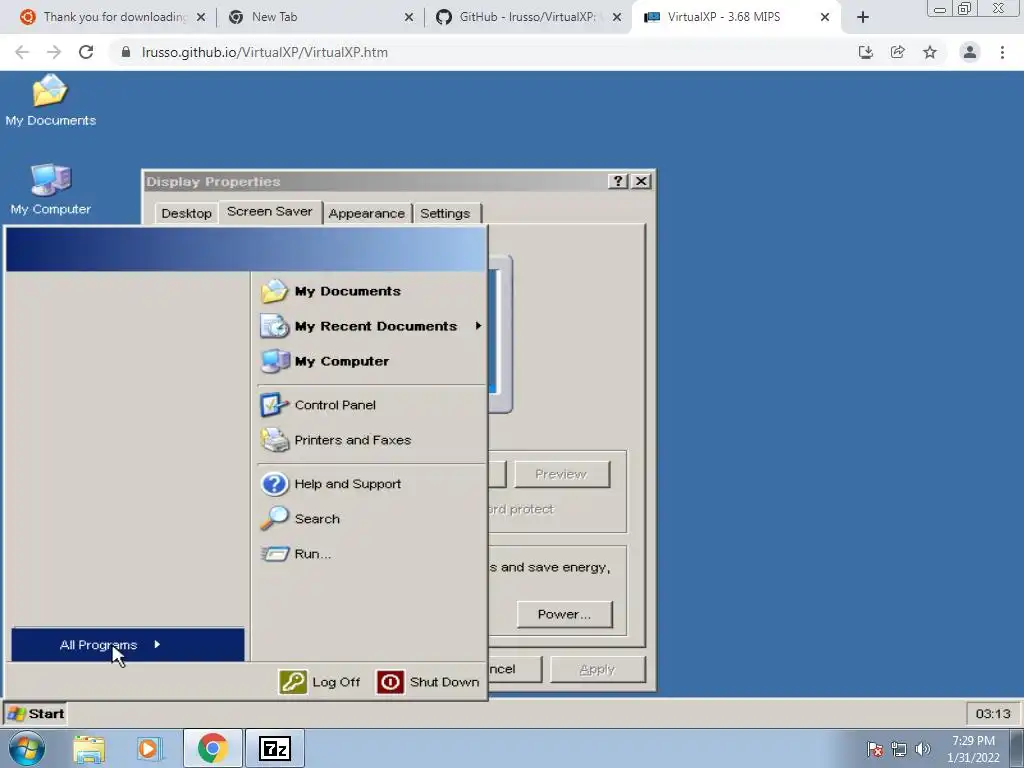
Task: Click the XP Start button
Action: click(36, 713)
